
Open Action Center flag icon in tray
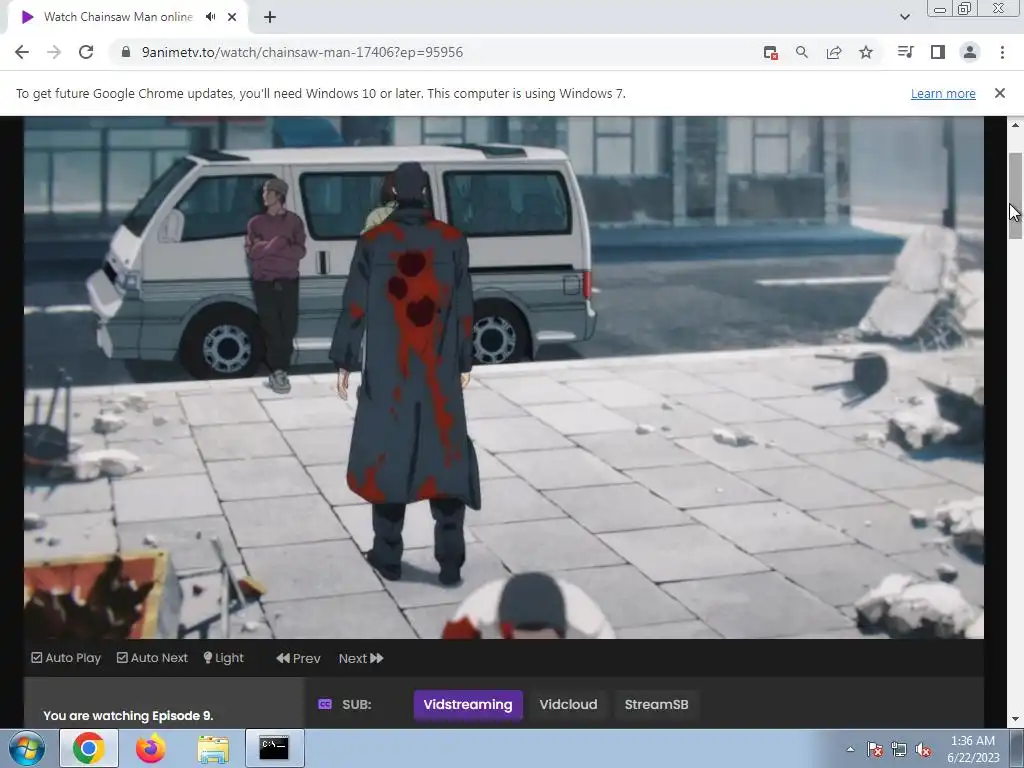point(875,749)
